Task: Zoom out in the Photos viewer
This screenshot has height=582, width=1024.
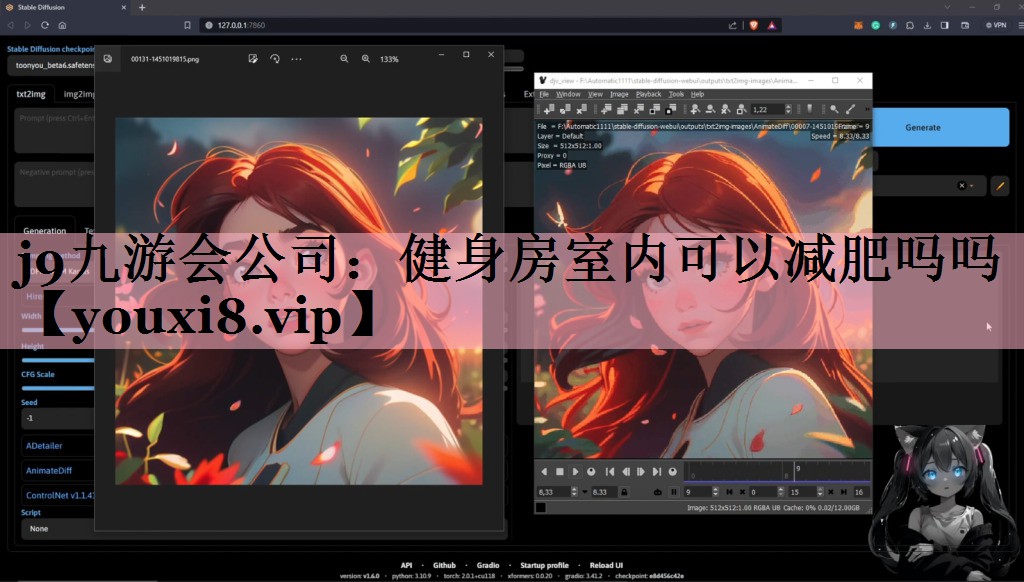Action: click(x=344, y=59)
